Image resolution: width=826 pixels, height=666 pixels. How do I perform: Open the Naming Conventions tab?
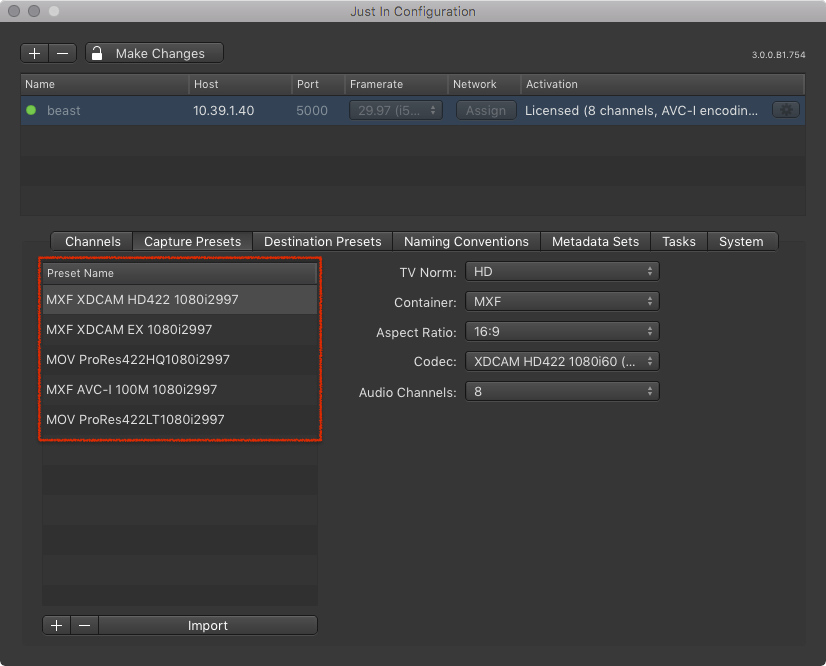click(x=466, y=241)
